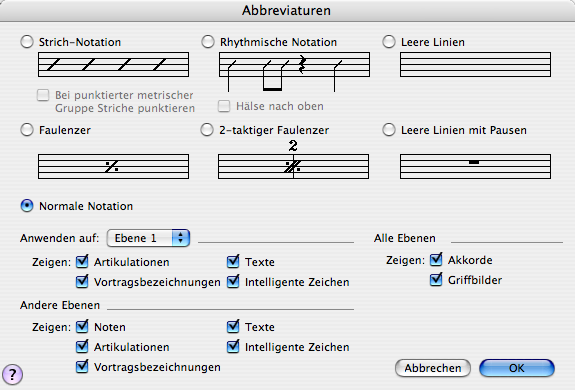Select the Normale Notation radio button
Screen dimensions: 575x390
(27, 206)
